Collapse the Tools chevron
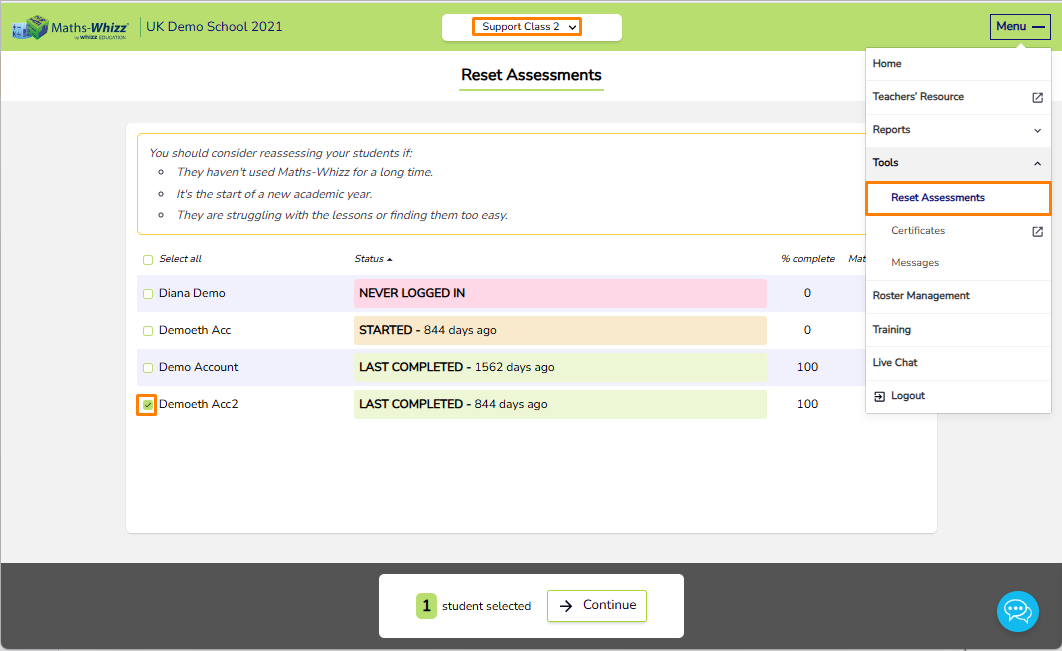This screenshot has width=1062, height=651. click(x=1037, y=163)
